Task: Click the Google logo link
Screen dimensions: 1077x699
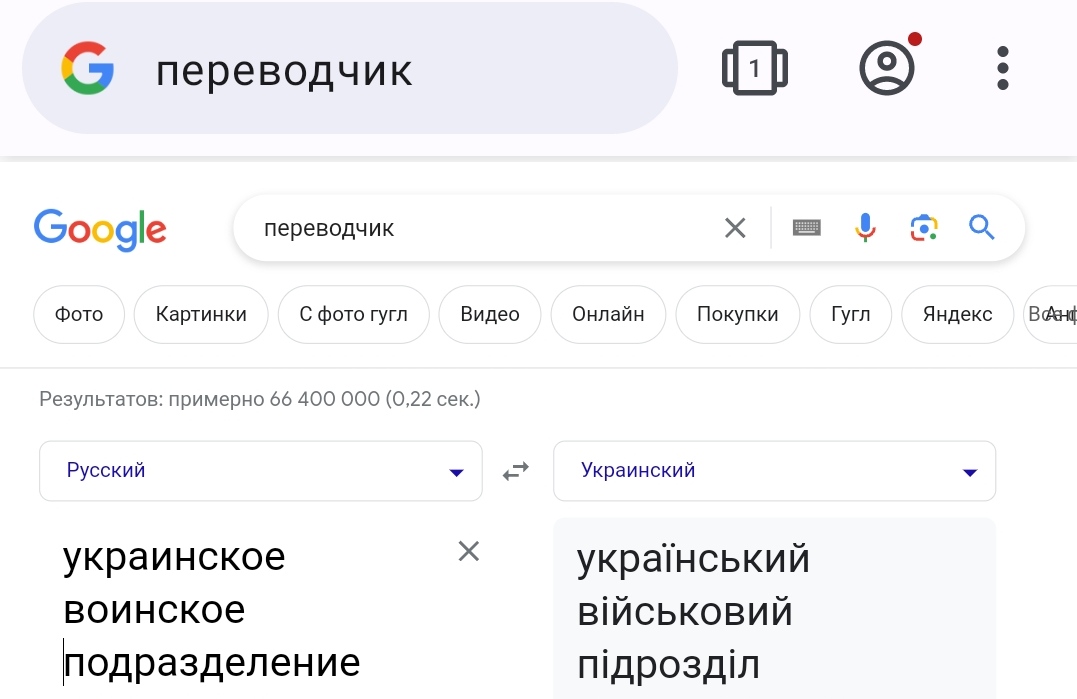Action: pos(100,229)
